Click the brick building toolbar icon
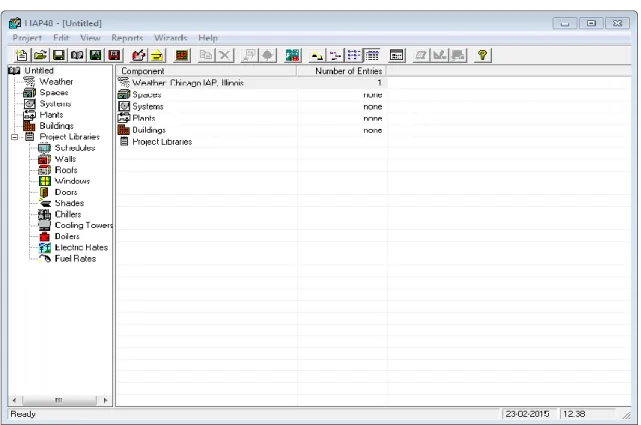This screenshot has width=641, height=425. (182, 55)
